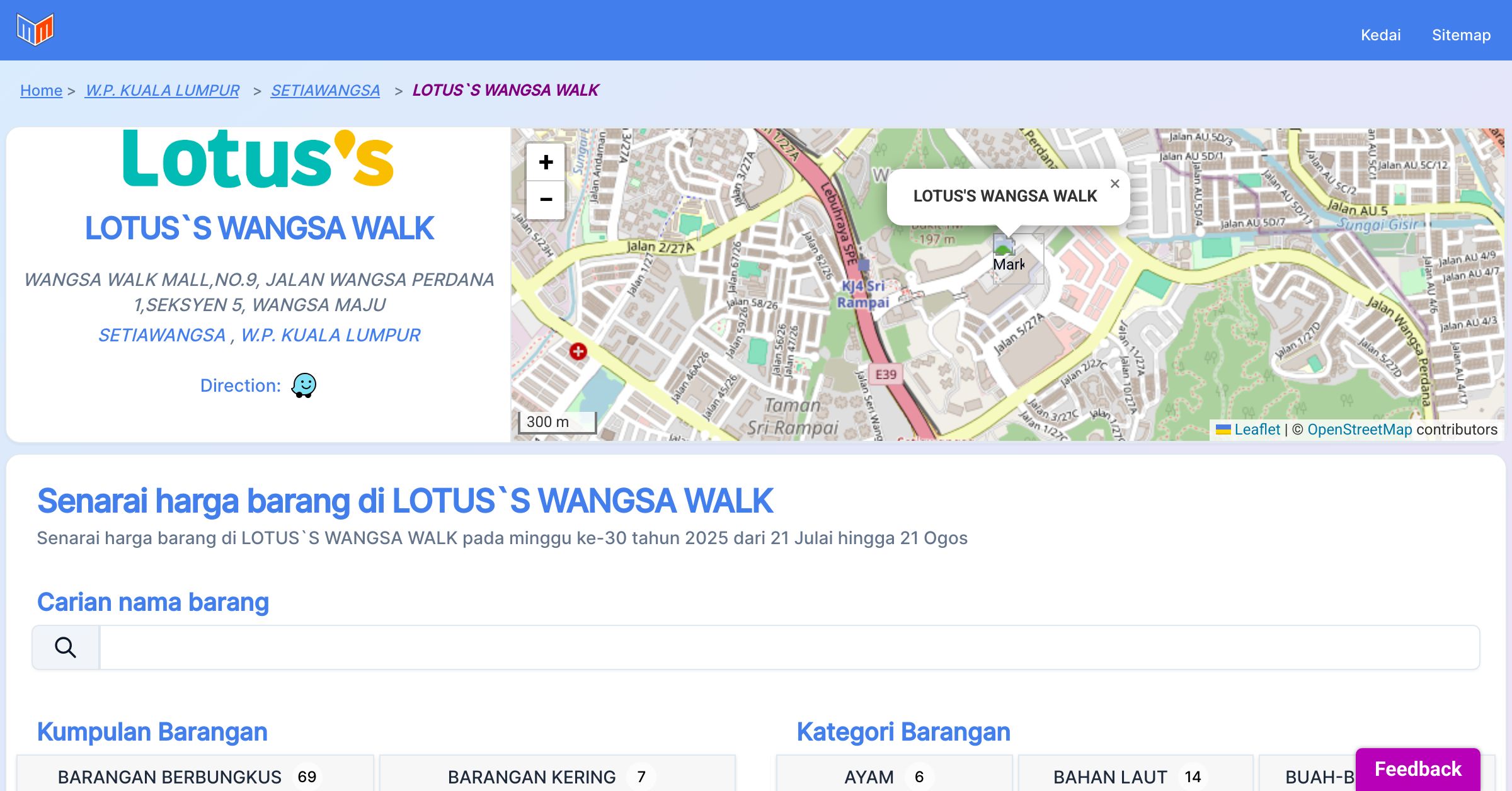Go to Home breadcrumb link
Screen dimensions: 1512x791
click(x=41, y=90)
